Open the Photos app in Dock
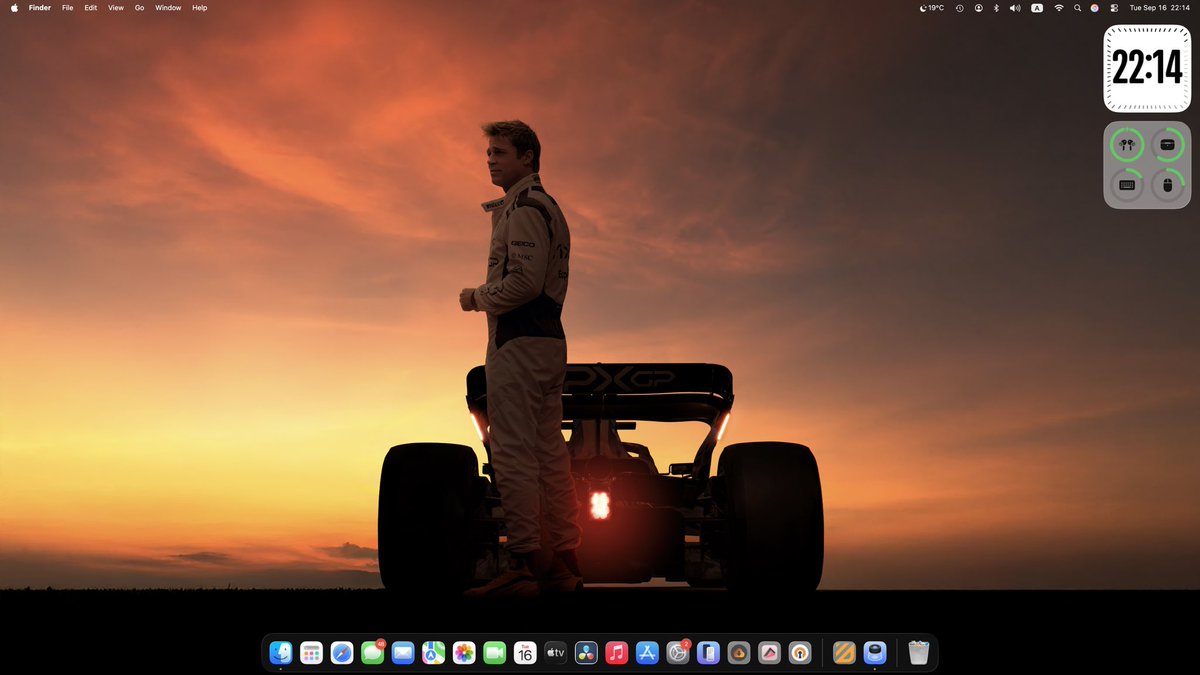 [x=464, y=653]
